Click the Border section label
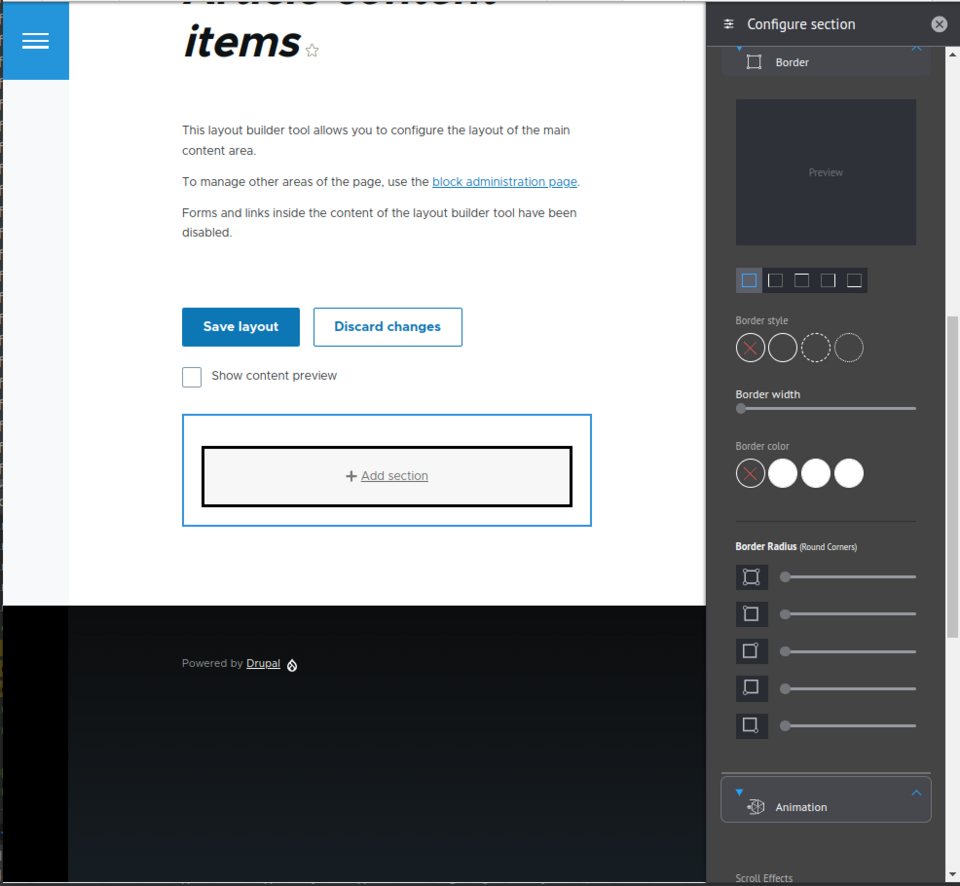The image size is (960, 886). (x=792, y=62)
